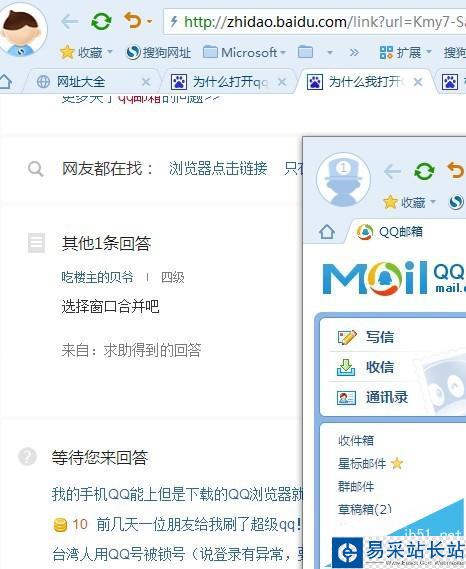Expand the 收藏 dropdown in QQ邮箱 window
466x569 pixels.
coord(433,201)
